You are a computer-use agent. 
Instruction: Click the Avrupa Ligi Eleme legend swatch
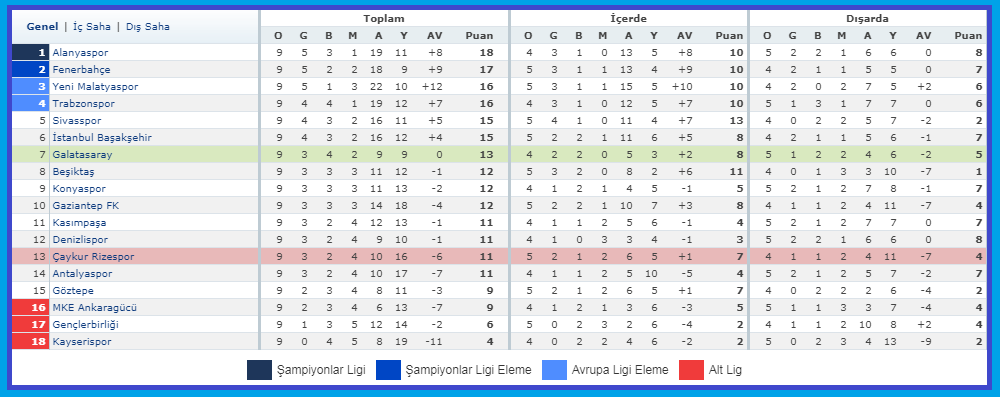[554, 370]
